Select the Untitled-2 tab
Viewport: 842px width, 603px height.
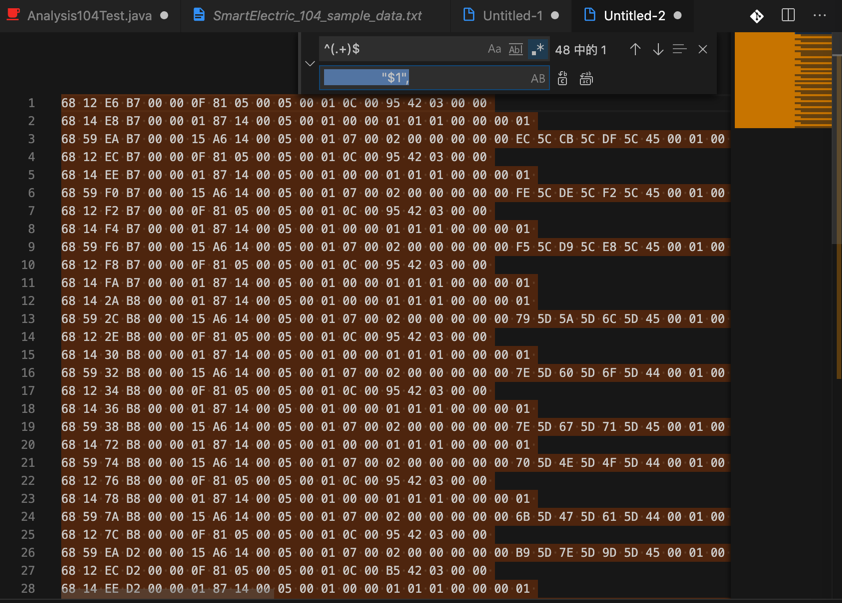(x=634, y=16)
